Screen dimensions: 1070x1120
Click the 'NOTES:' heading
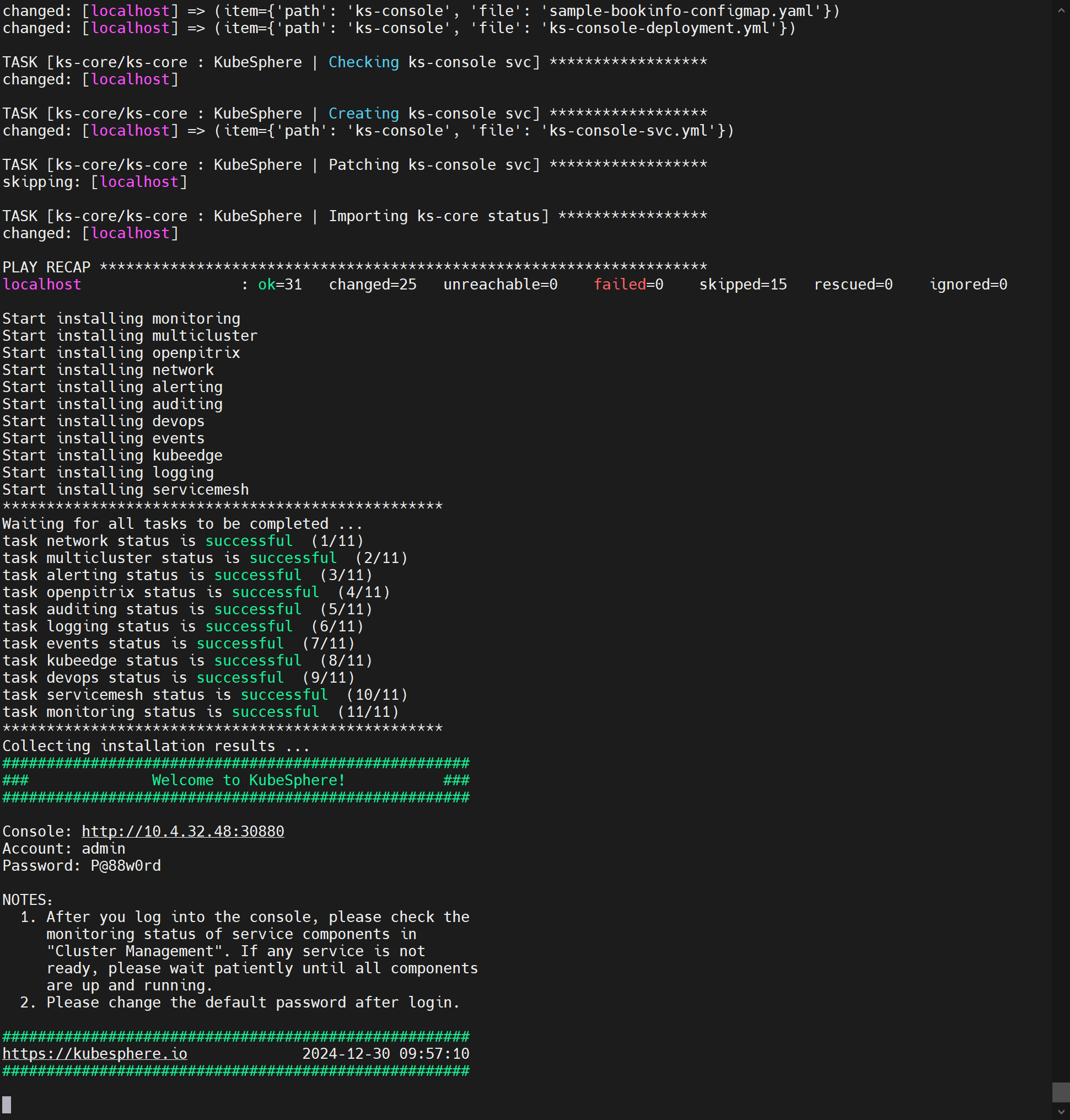28,900
